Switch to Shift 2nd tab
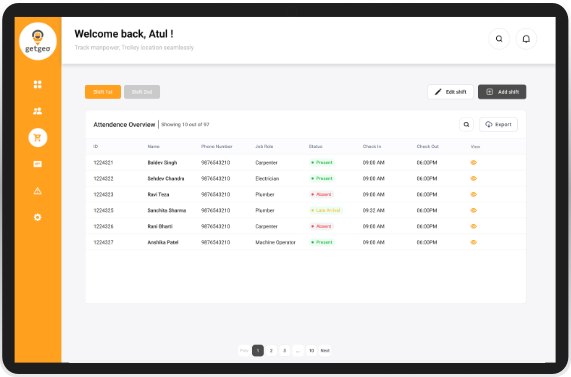The height and width of the screenshot is (377, 571). click(142, 92)
